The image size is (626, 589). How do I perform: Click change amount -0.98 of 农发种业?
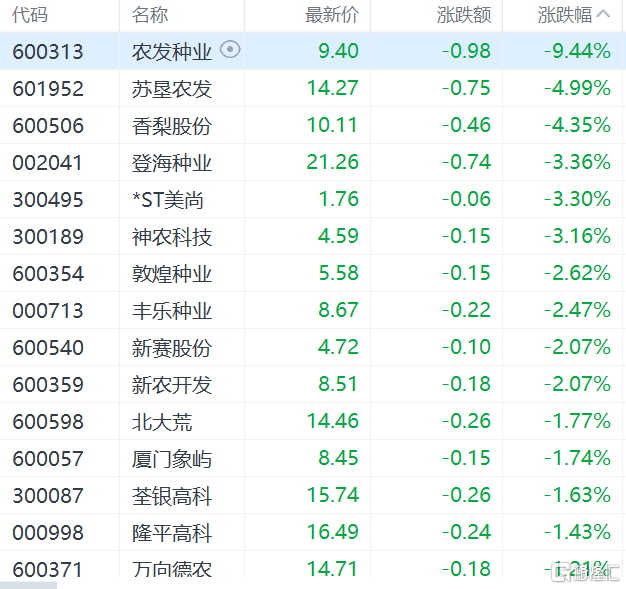point(466,51)
